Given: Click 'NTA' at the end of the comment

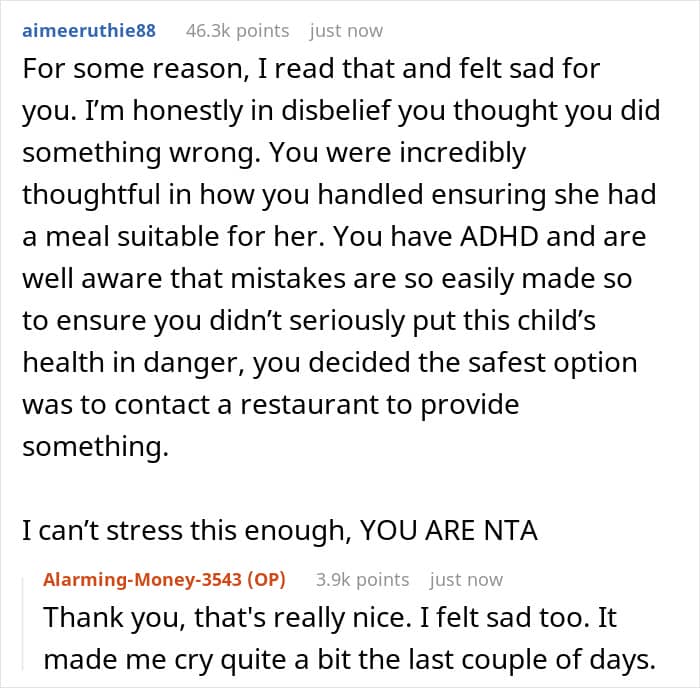Looking at the screenshot, I should point(509,532).
